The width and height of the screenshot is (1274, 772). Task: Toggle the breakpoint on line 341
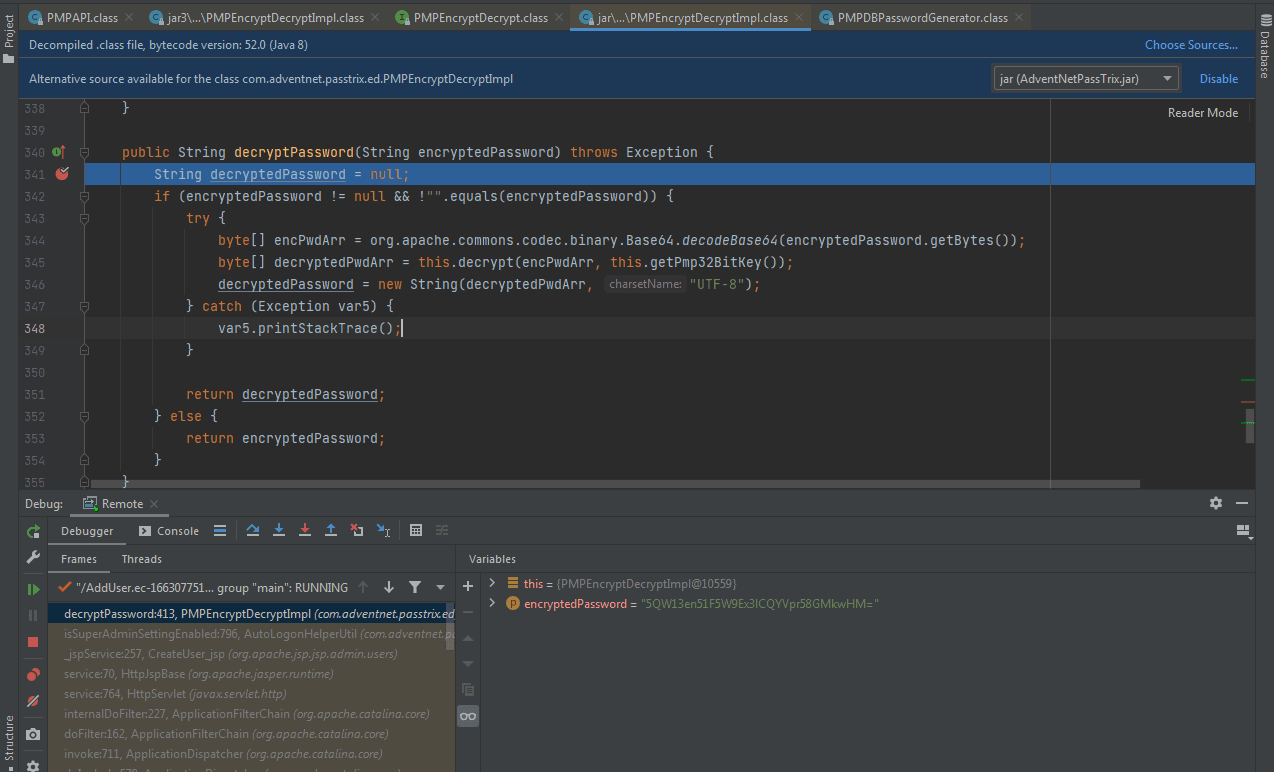[x=63, y=174]
